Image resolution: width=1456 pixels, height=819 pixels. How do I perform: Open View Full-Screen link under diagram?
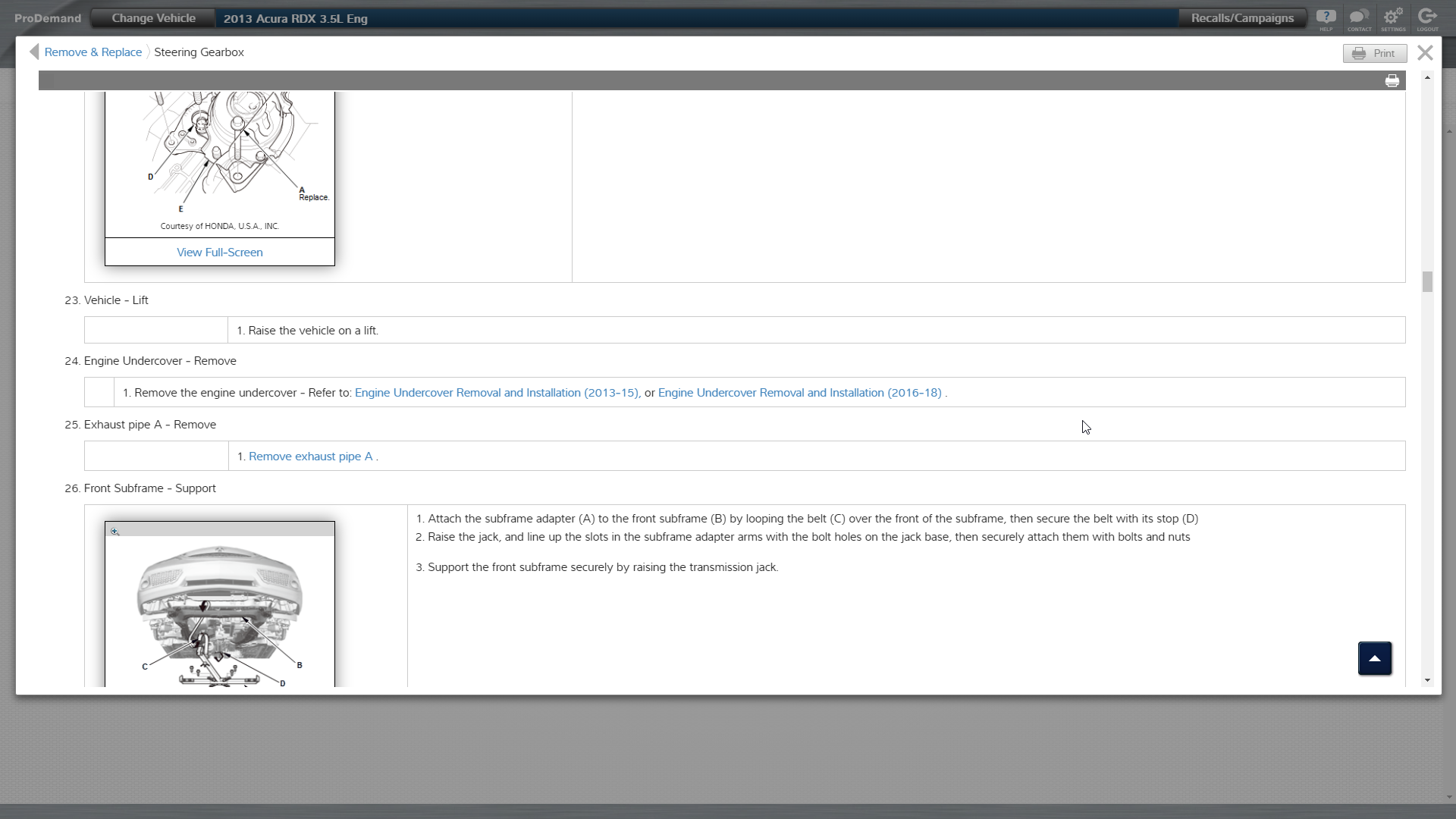(x=219, y=253)
